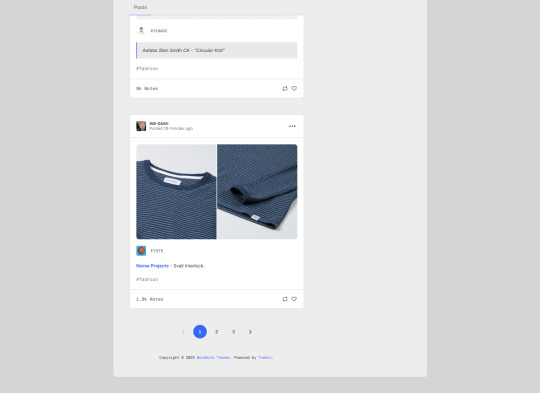View the 1.9k Notes count

tap(149, 299)
